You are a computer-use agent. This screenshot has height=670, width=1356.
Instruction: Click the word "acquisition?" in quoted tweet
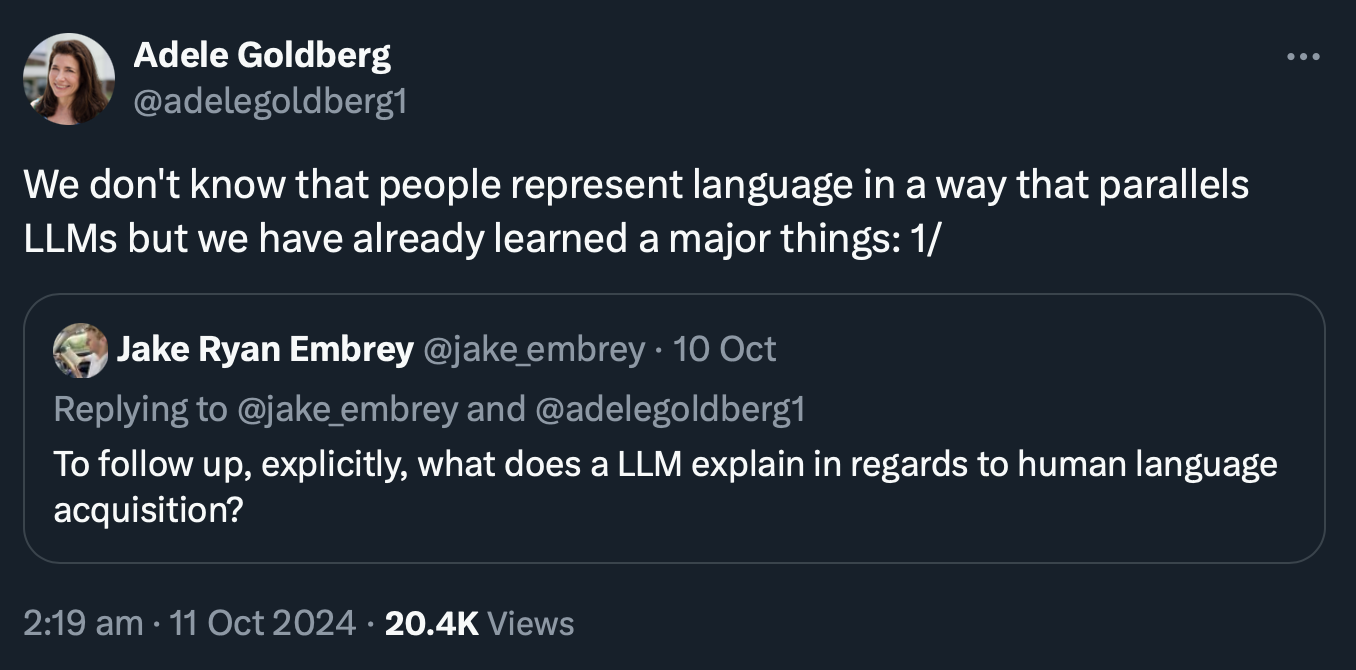coord(148,510)
